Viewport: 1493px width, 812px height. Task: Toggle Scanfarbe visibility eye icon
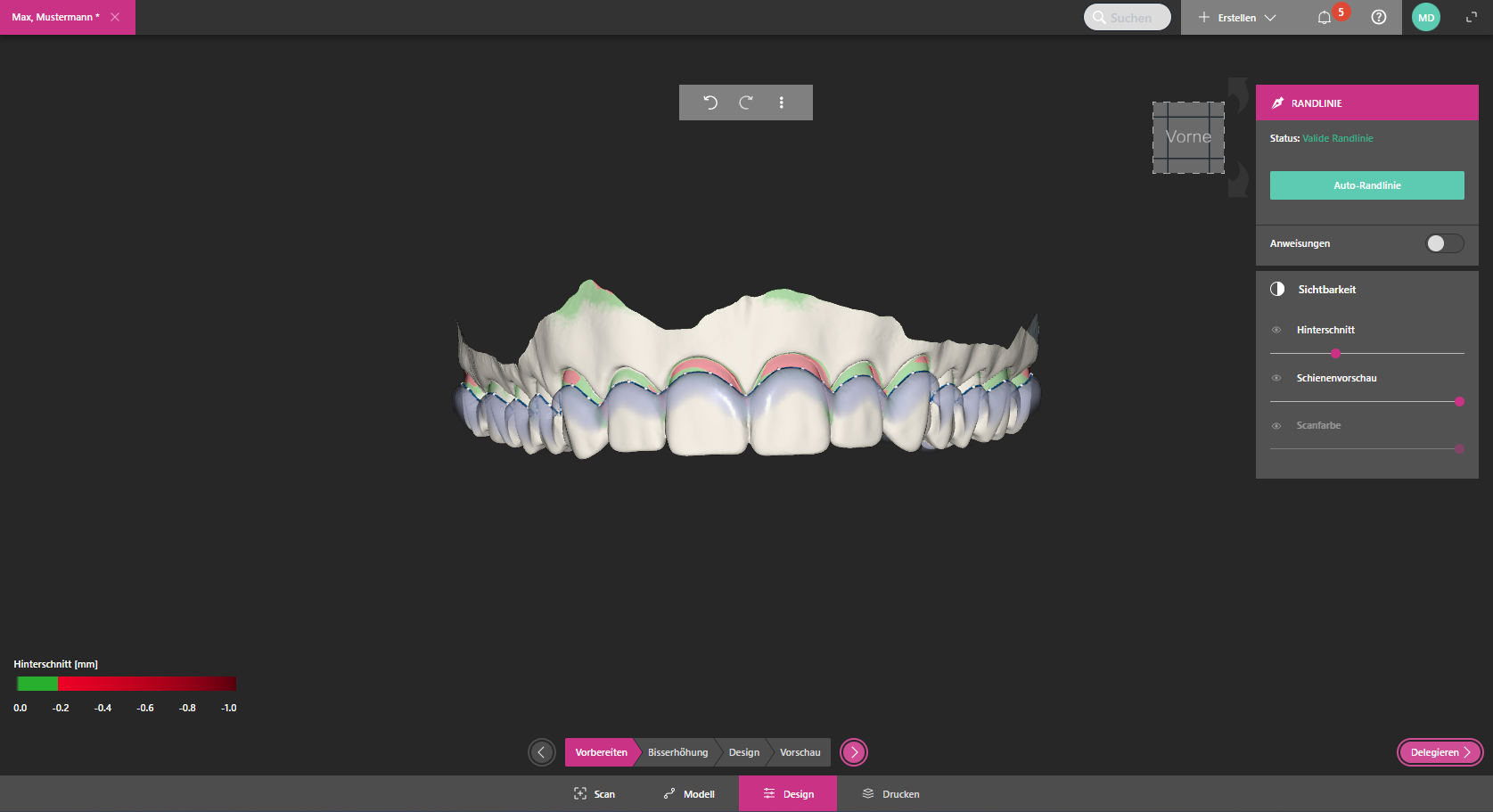pyautogui.click(x=1276, y=426)
